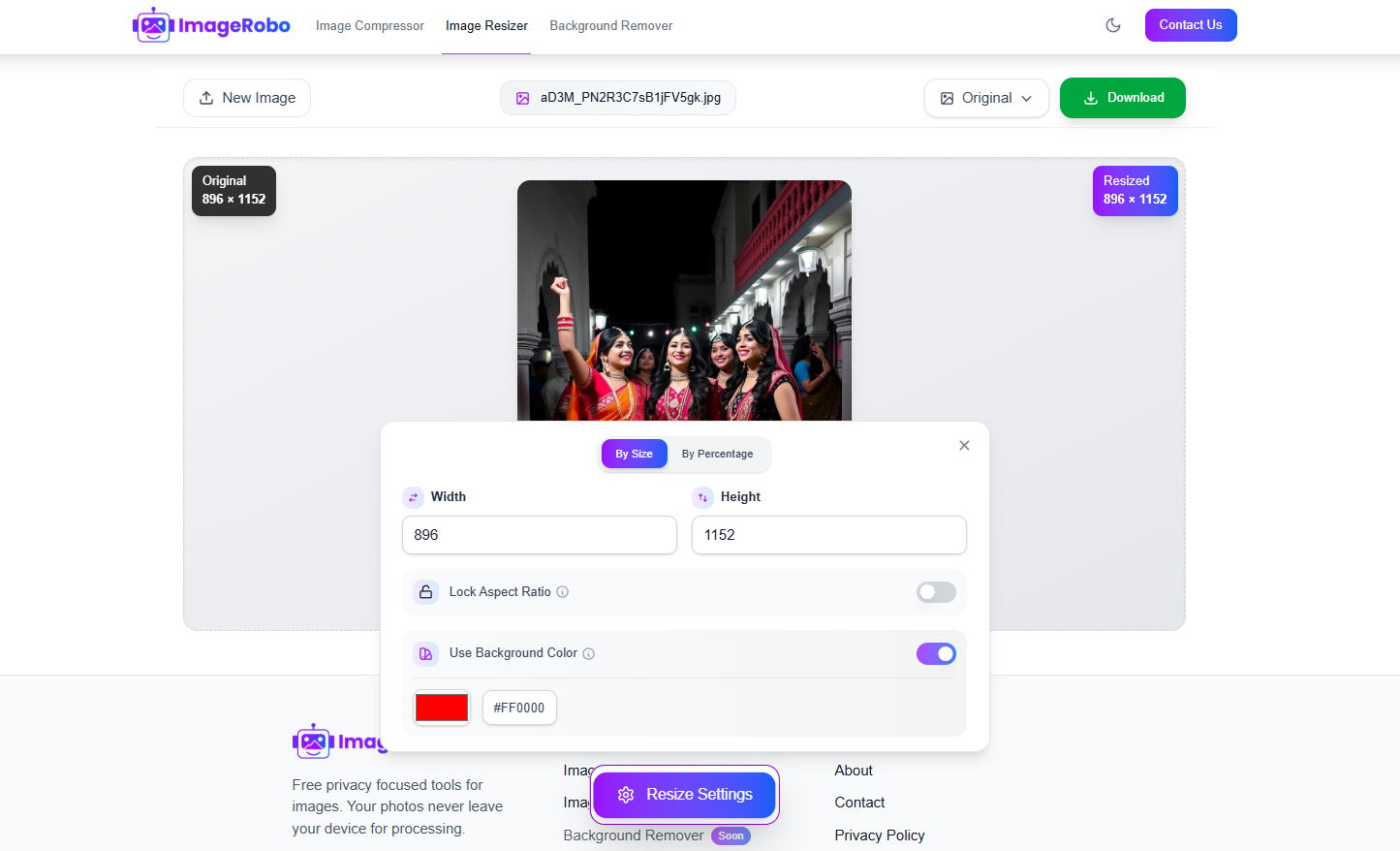Upload a New Image
This screenshot has width=1400, height=851.
pos(247,98)
